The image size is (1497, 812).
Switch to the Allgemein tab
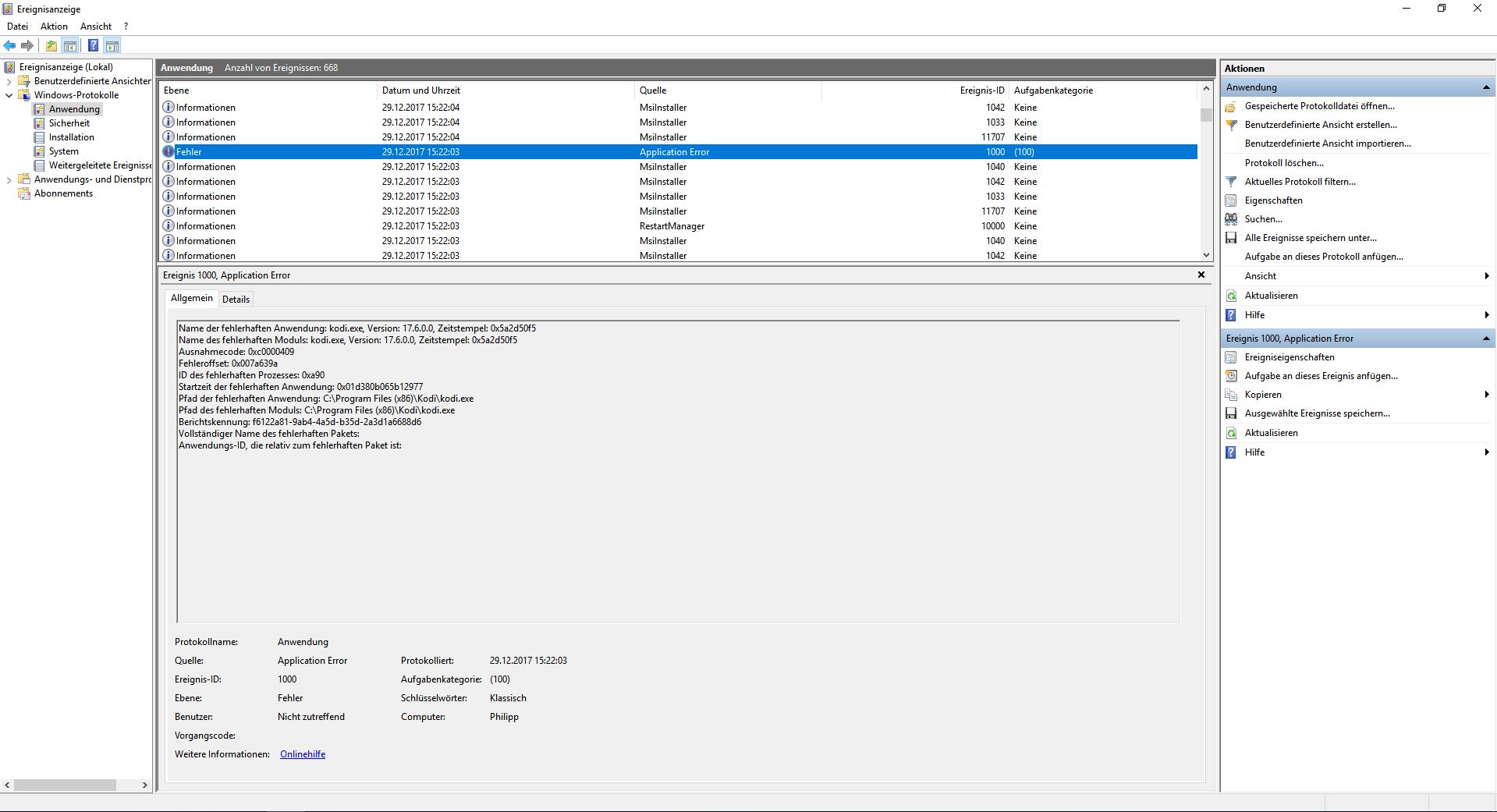tap(191, 298)
